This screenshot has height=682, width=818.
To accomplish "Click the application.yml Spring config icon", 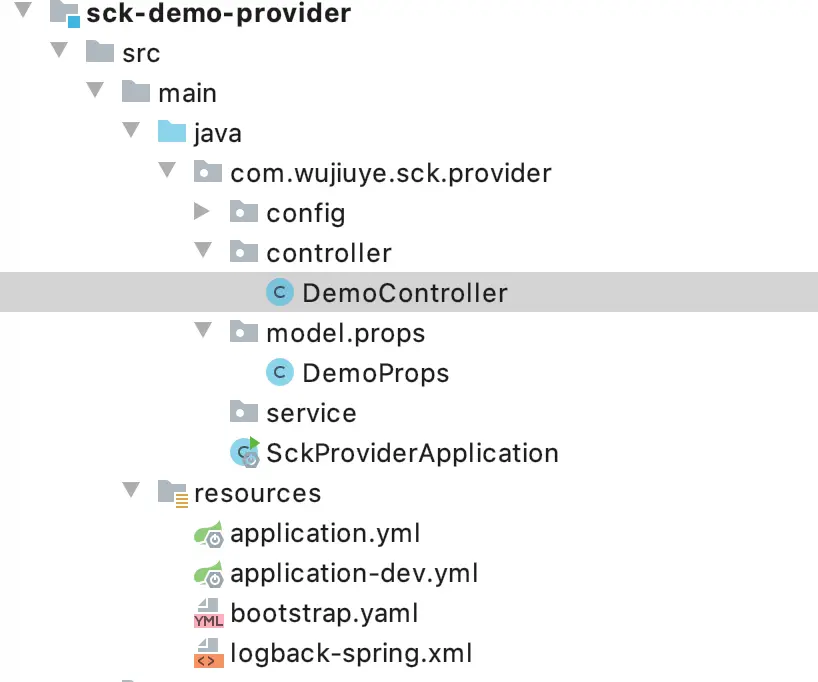I will click(x=208, y=534).
